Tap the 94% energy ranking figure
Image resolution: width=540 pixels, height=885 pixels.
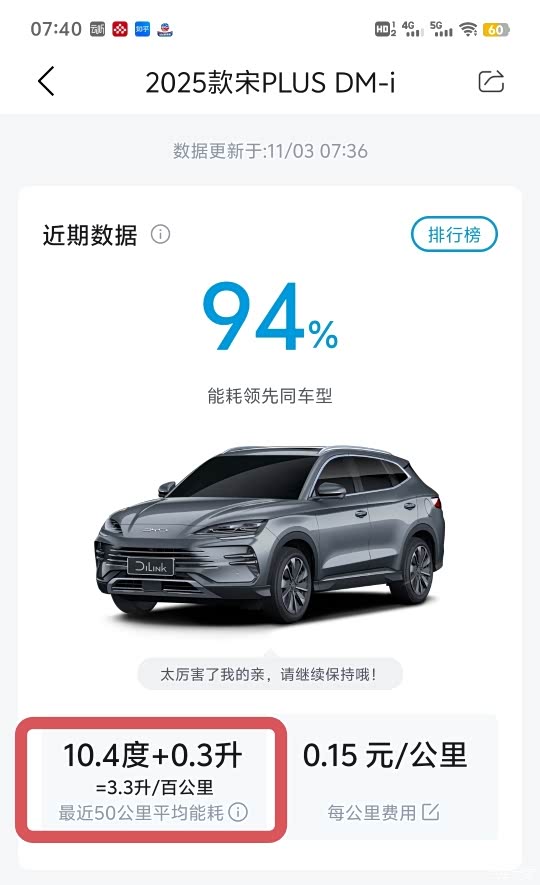270,317
